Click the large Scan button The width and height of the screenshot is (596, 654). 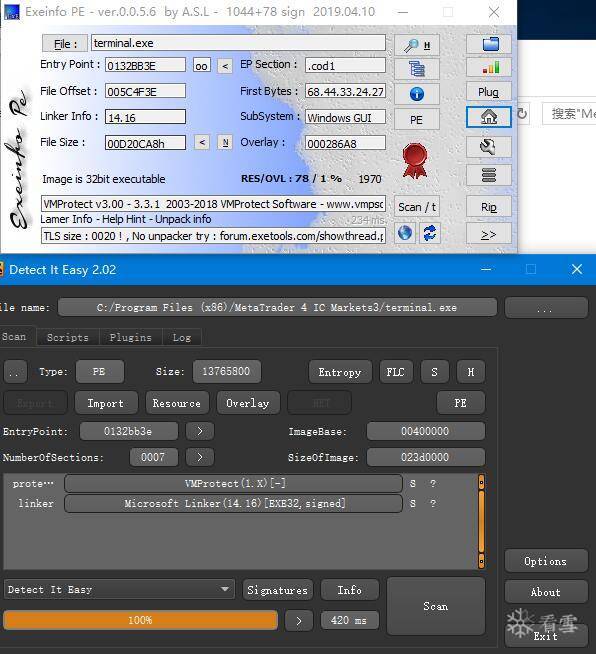[436, 606]
